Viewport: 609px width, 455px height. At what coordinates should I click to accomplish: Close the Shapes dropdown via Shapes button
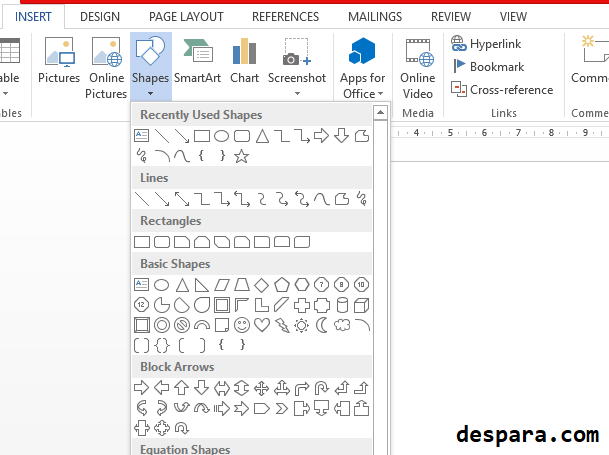tap(150, 66)
